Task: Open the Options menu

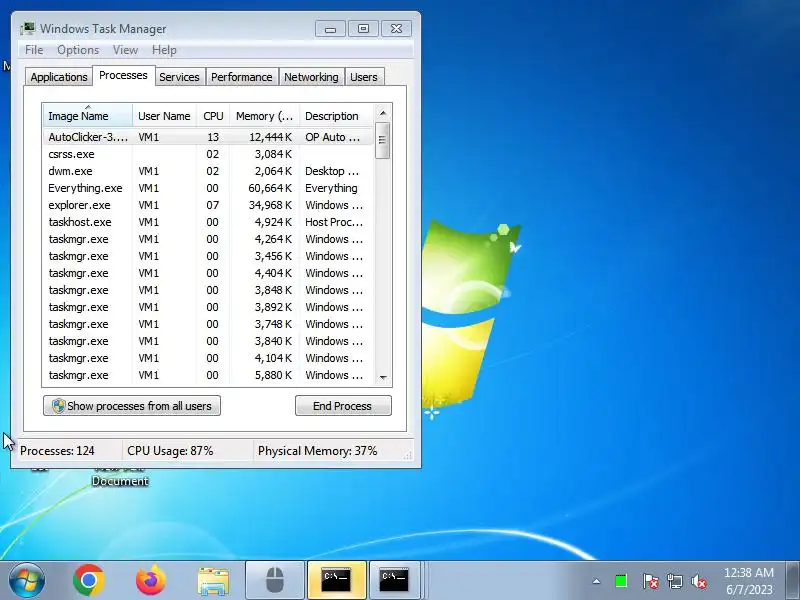Action: pos(78,50)
